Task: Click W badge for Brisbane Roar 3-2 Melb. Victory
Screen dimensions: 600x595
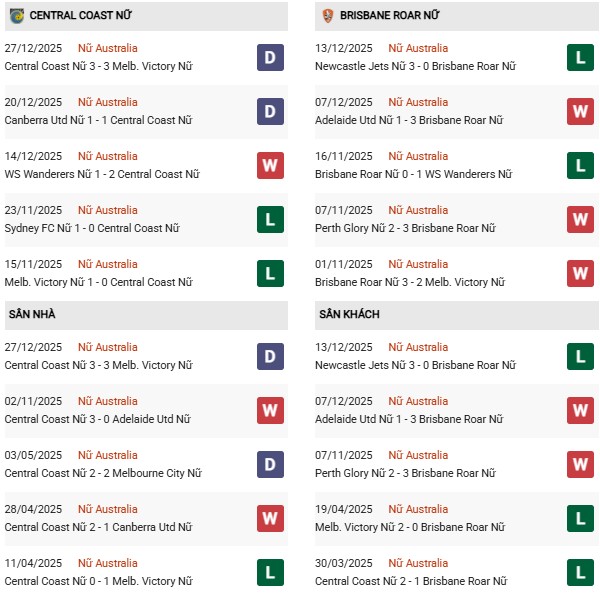Action: pos(580,274)
